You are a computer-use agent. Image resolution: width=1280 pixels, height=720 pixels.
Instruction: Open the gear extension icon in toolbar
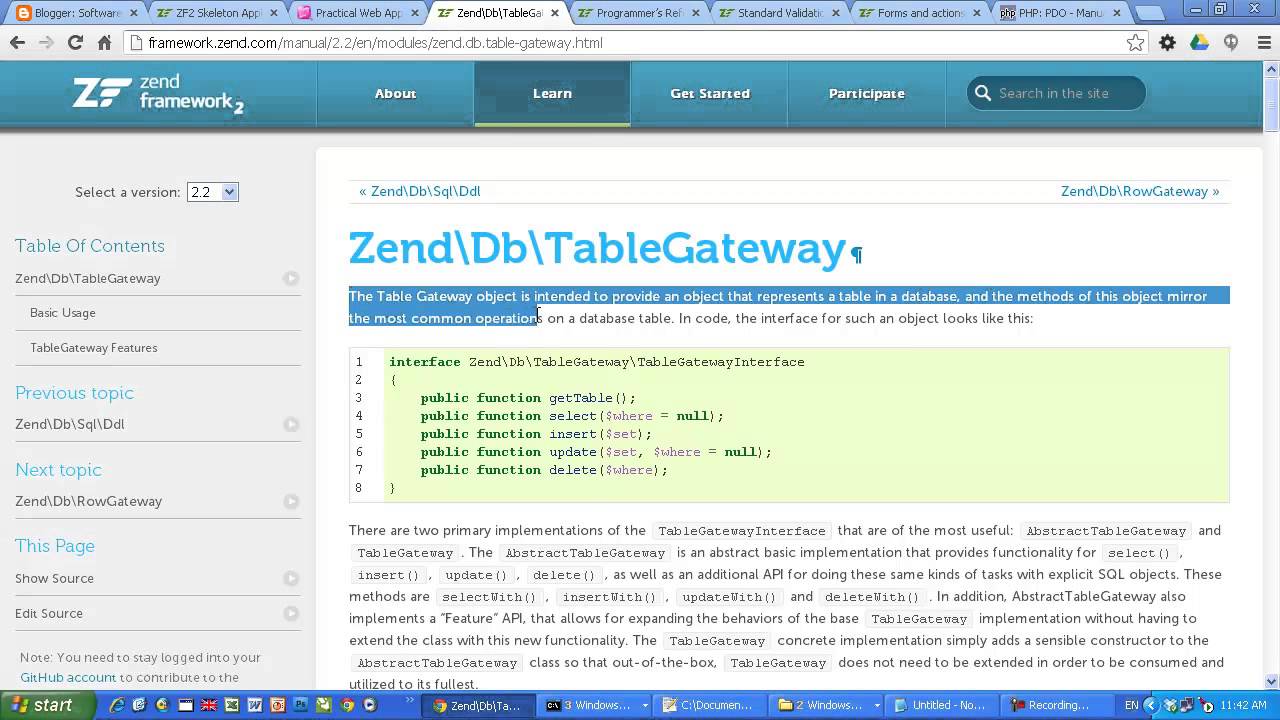pos(1167,43)
